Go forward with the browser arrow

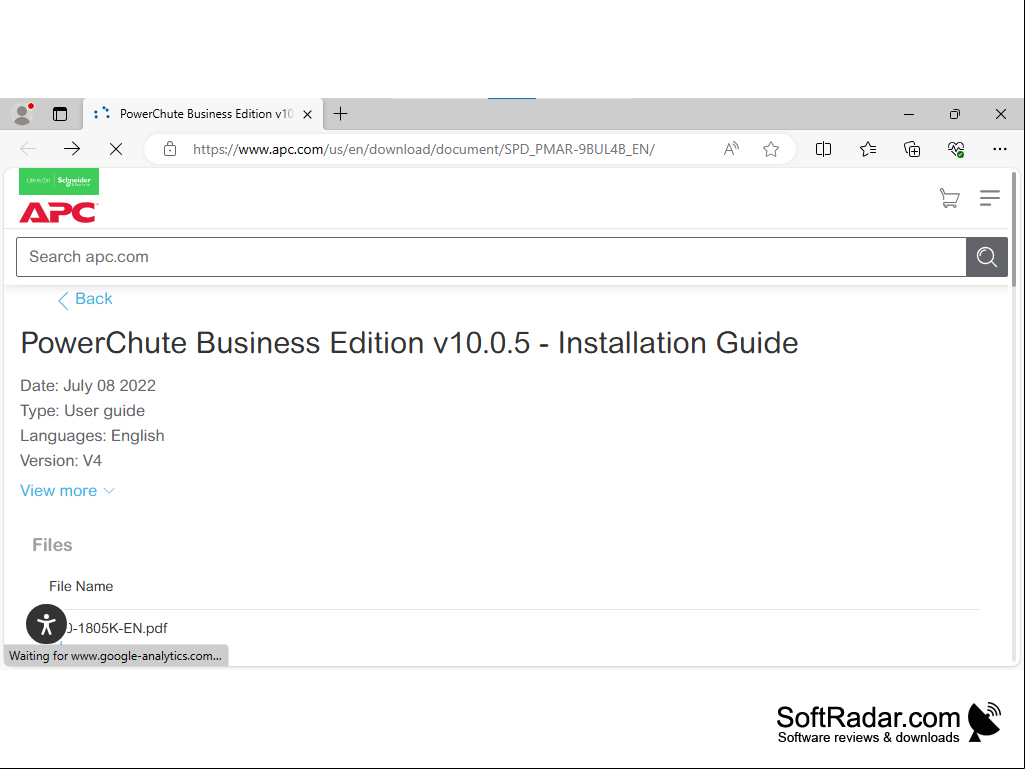pyautogui.click(x=72, y=149)
